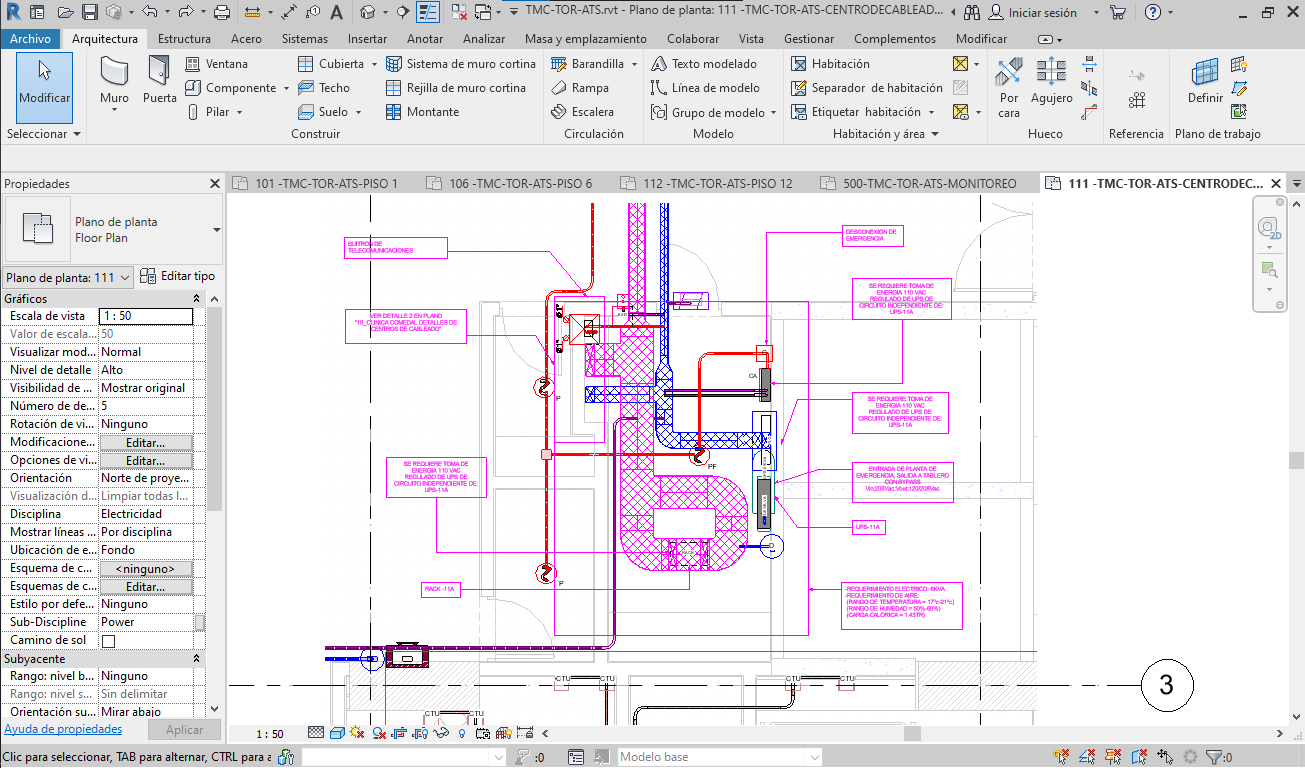The image size is (1305, 768).
Task: Click the Editar tipo button
Action: point(178,276)
